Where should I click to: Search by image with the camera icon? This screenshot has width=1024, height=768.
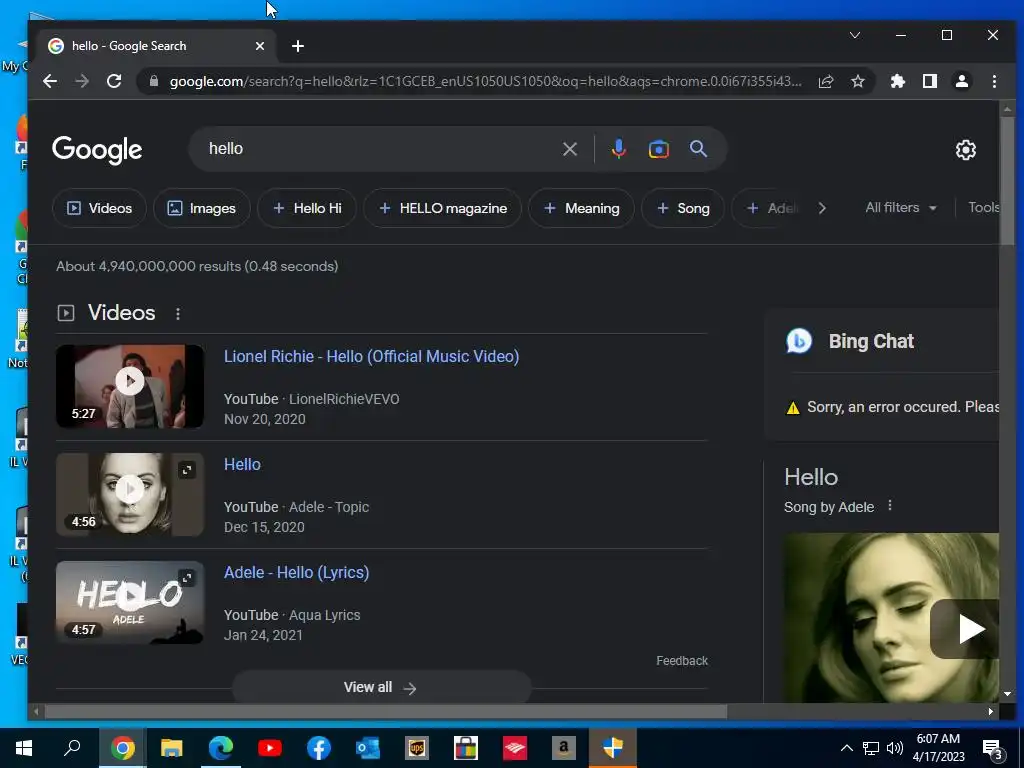point(658,149)
